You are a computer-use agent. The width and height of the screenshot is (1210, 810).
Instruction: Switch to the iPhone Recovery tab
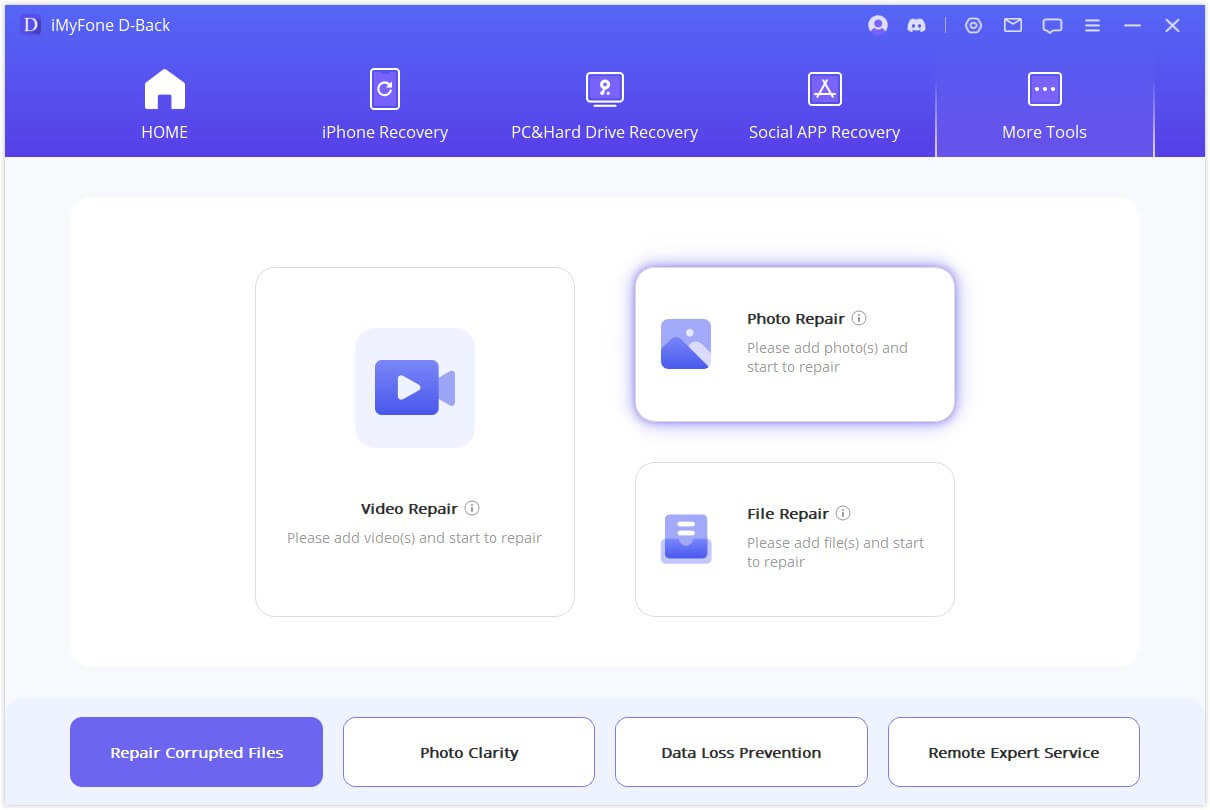pos(385,105)
